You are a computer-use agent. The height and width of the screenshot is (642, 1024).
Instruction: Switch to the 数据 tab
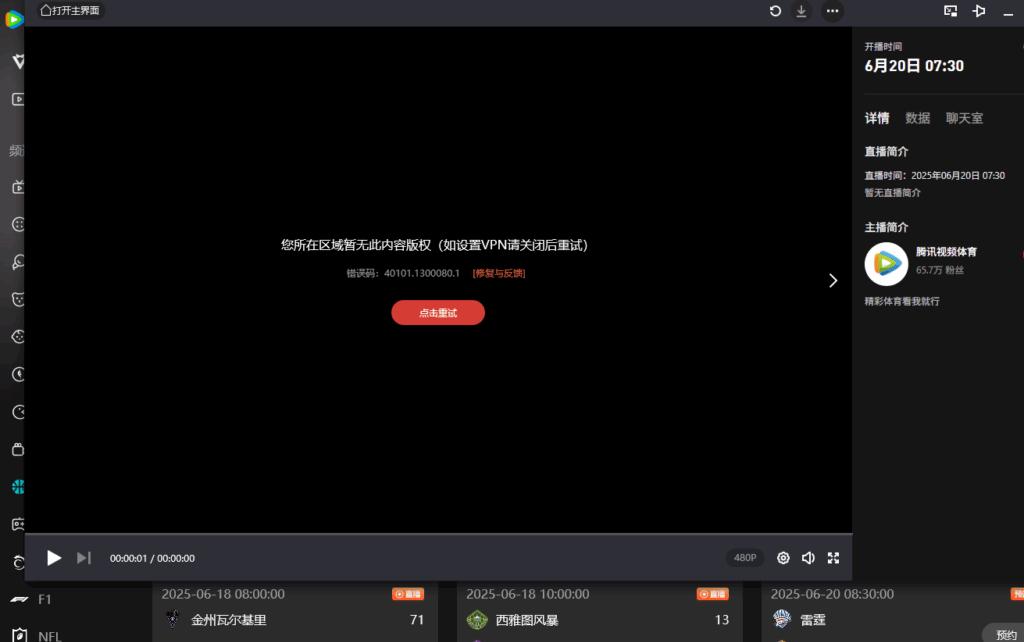click(x=917, y=118)
